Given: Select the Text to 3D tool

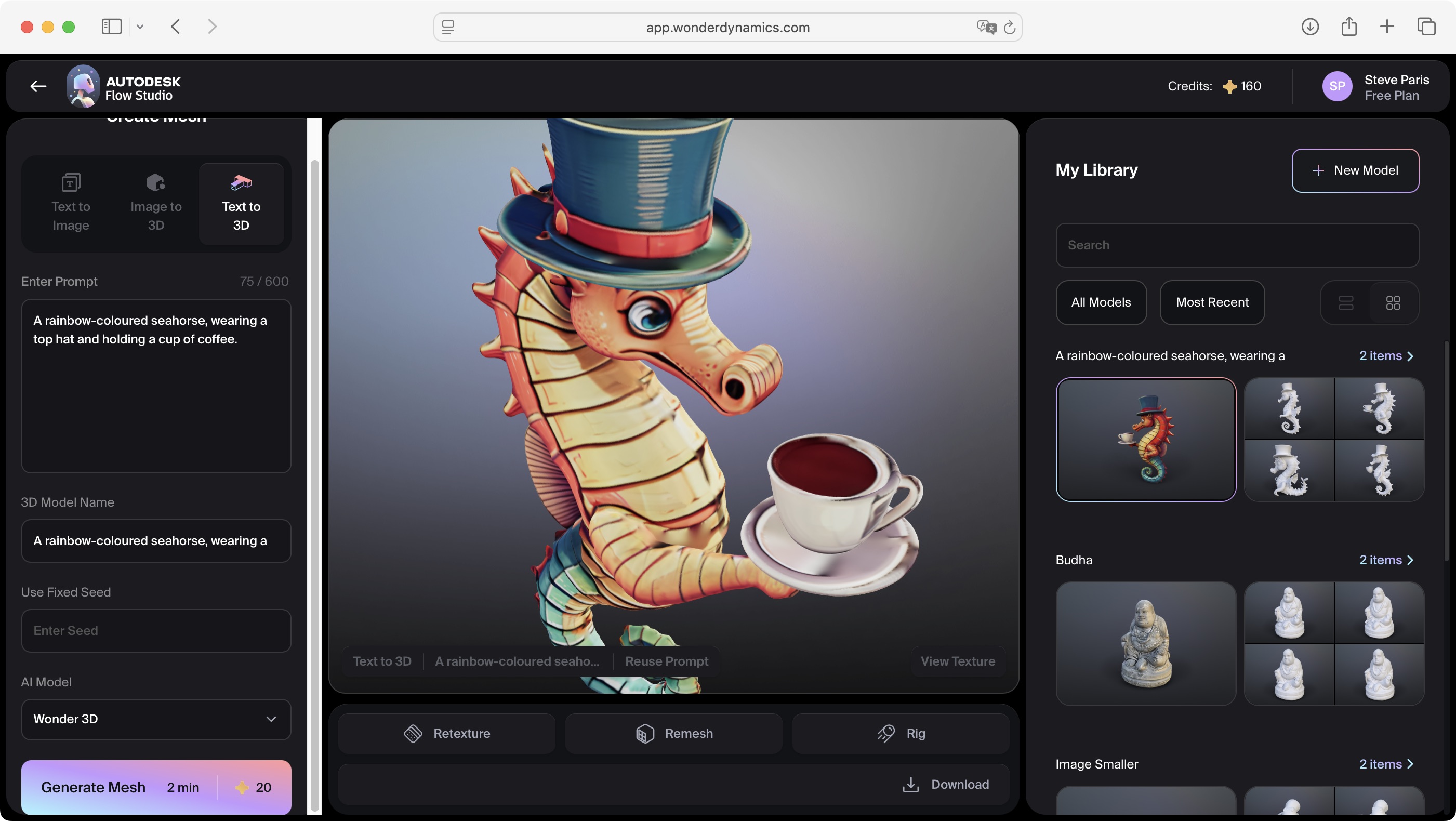Looking at the screenshot, I should (x=241, y=203).
